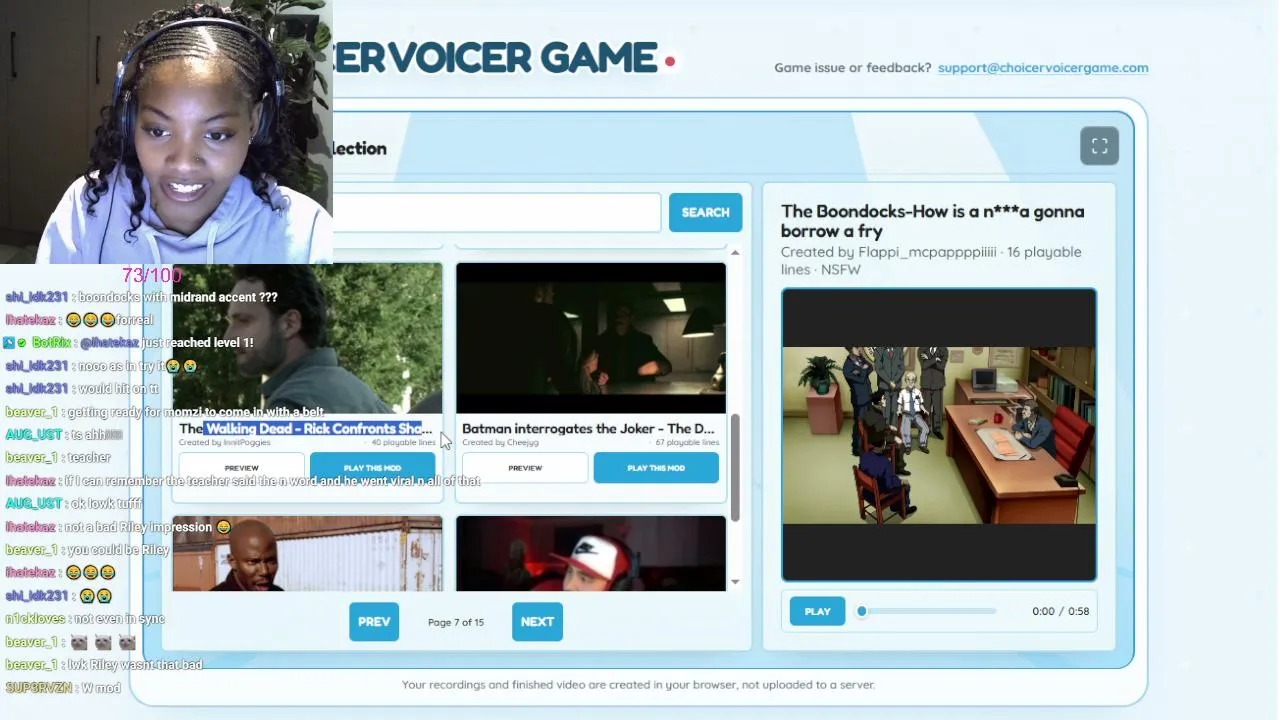This screenshot has width=1280, height=720.
Task: Click the 'Created by Flappi_mcpapppiiiii' details line
Action: (931, 261)
